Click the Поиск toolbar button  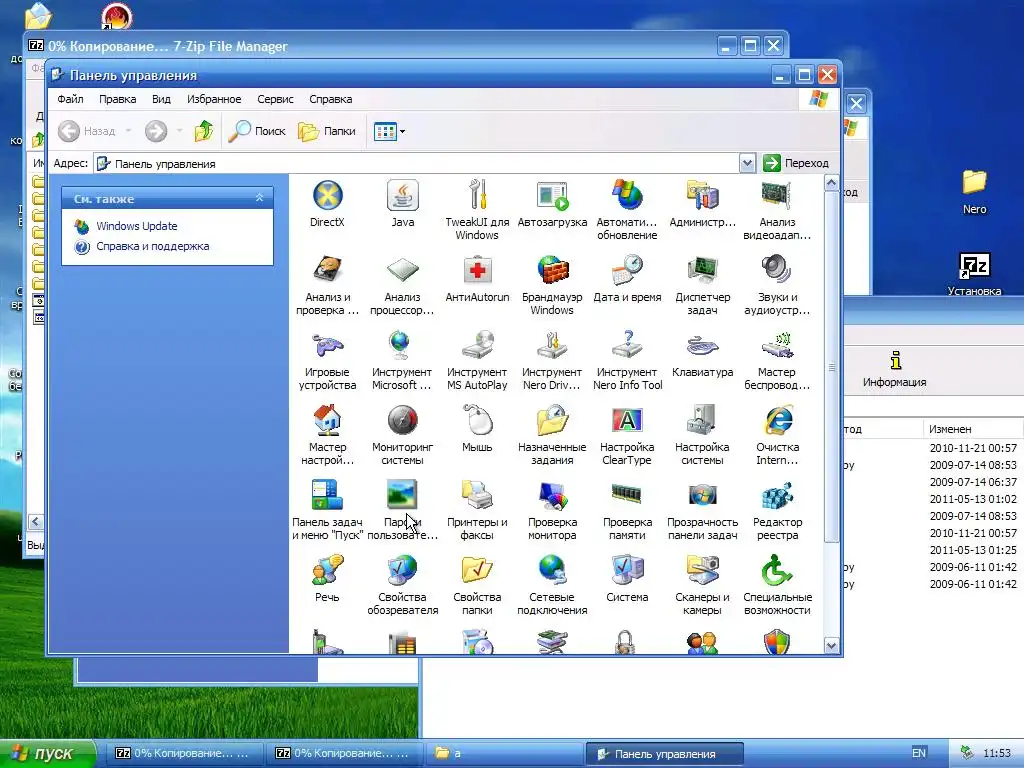point(257,131)
